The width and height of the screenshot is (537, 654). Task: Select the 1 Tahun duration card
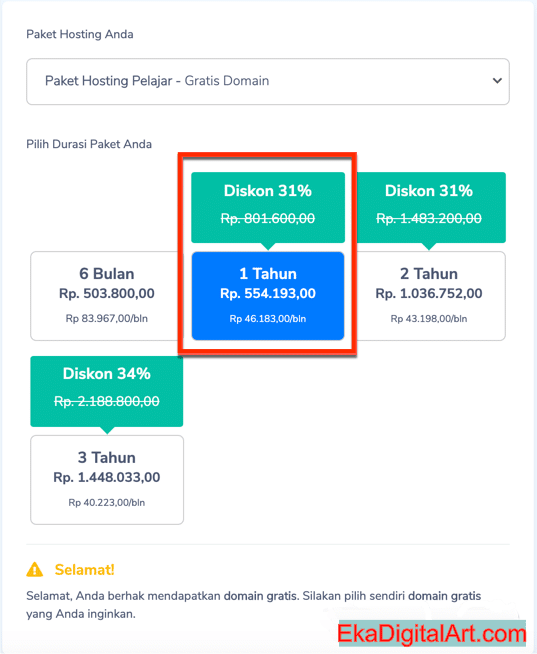coord(268,296)
